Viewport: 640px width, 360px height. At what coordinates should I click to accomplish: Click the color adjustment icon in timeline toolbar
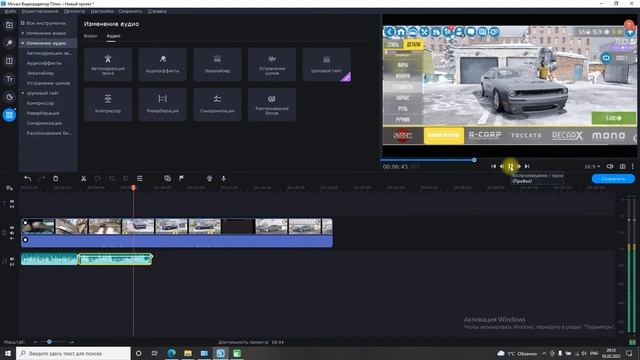(x=126, y=178)
